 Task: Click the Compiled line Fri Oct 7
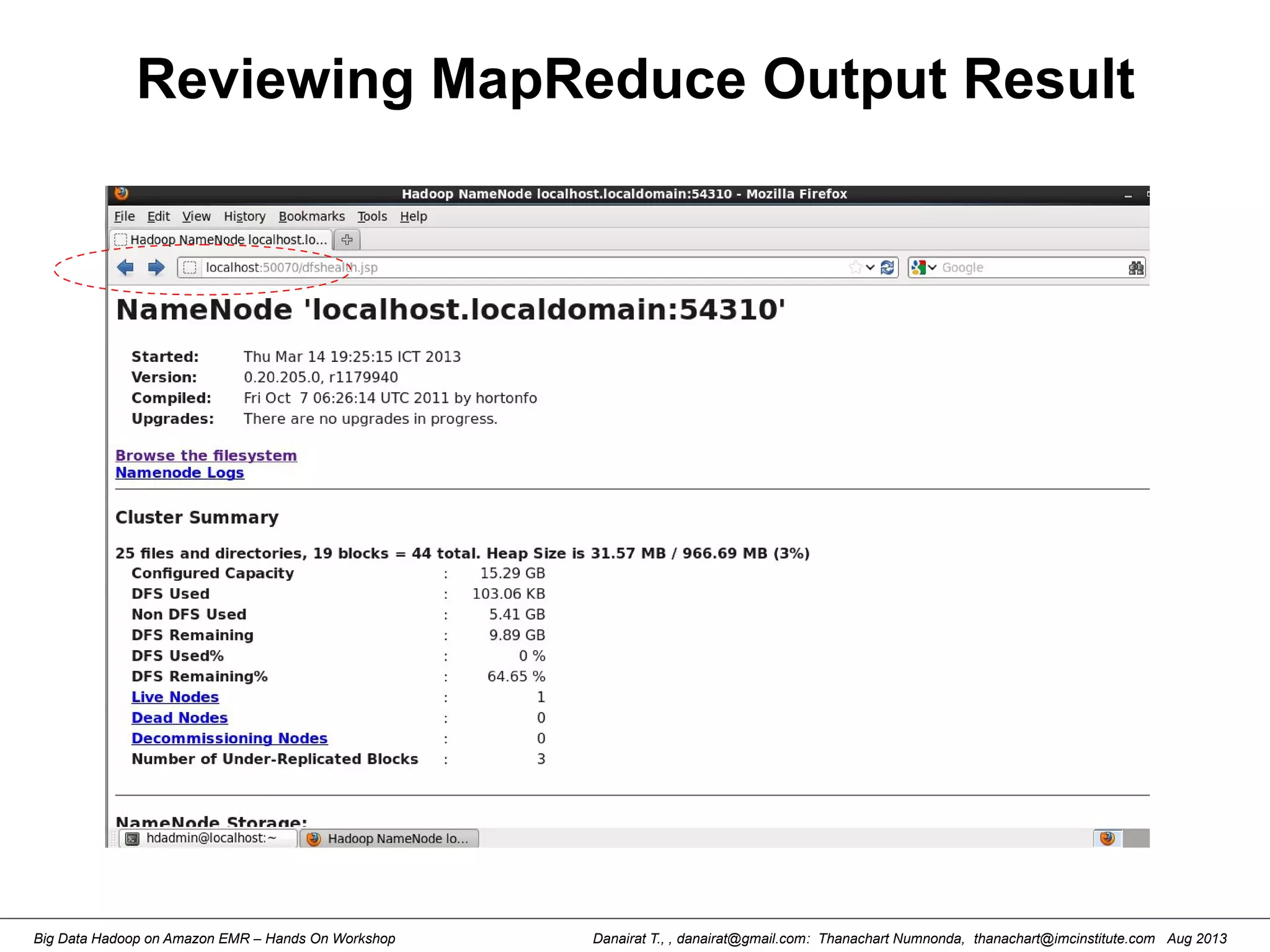click(x=390, y=399)
